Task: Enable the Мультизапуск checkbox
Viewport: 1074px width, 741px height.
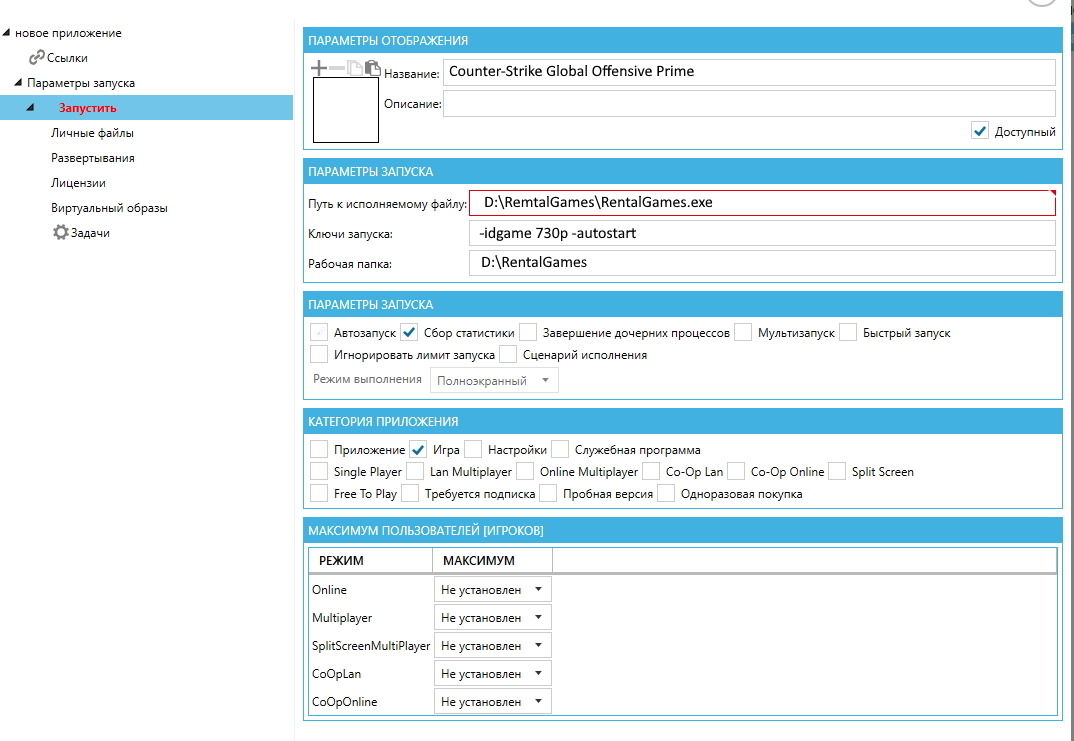Action: 743,333
